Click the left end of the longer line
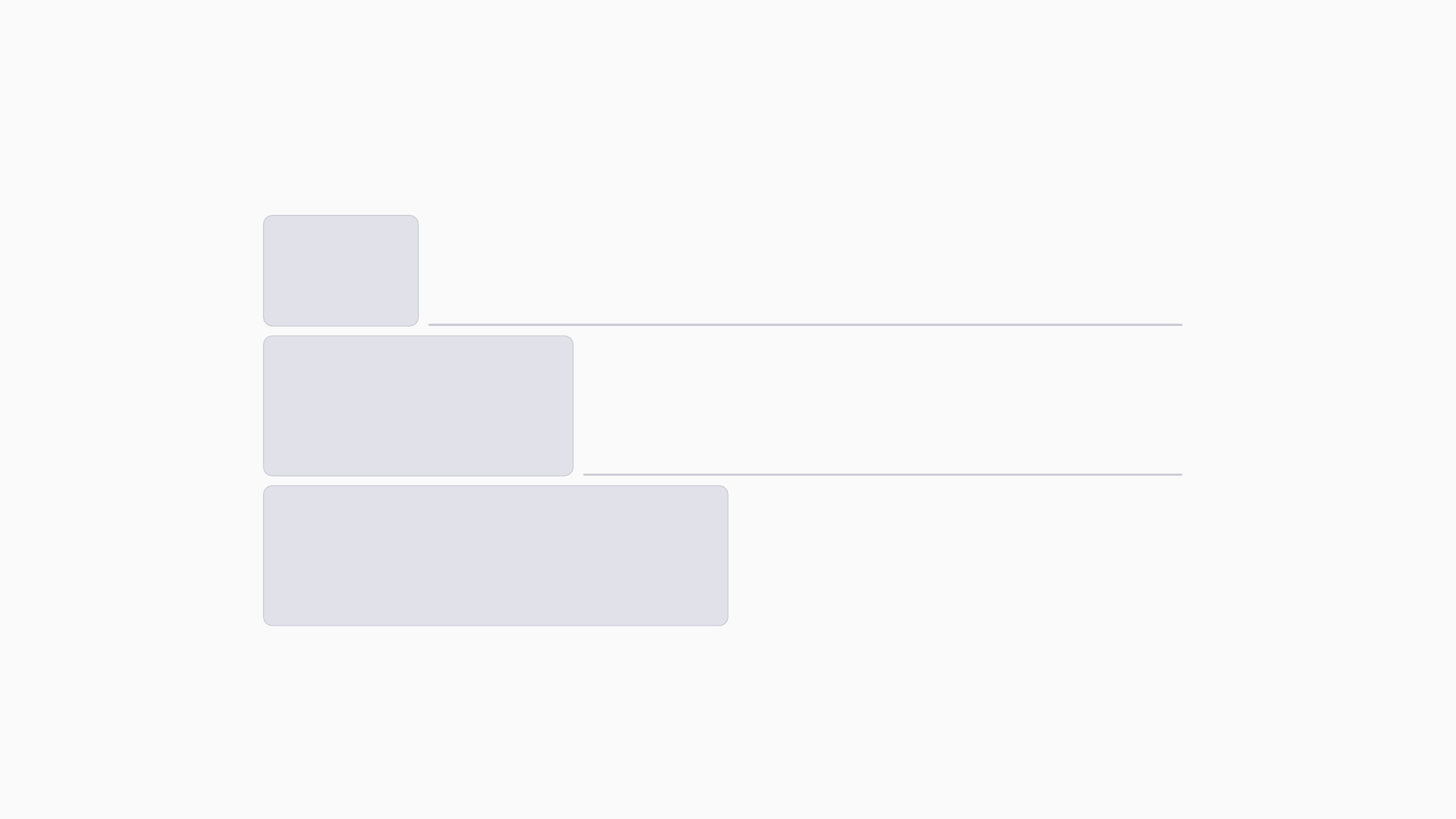This screenshot has height=819, width=1456. (x=431, y=325)
